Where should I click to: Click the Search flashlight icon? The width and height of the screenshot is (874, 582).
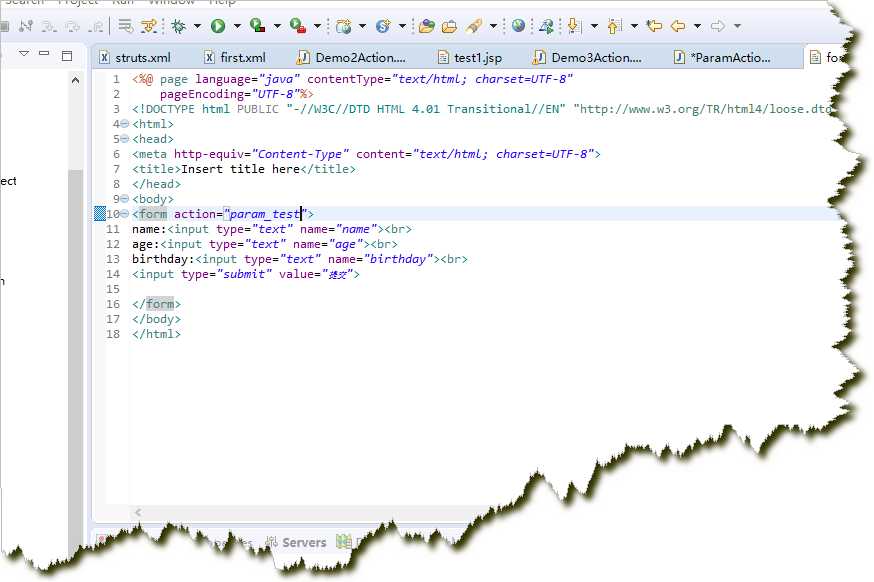474,26
